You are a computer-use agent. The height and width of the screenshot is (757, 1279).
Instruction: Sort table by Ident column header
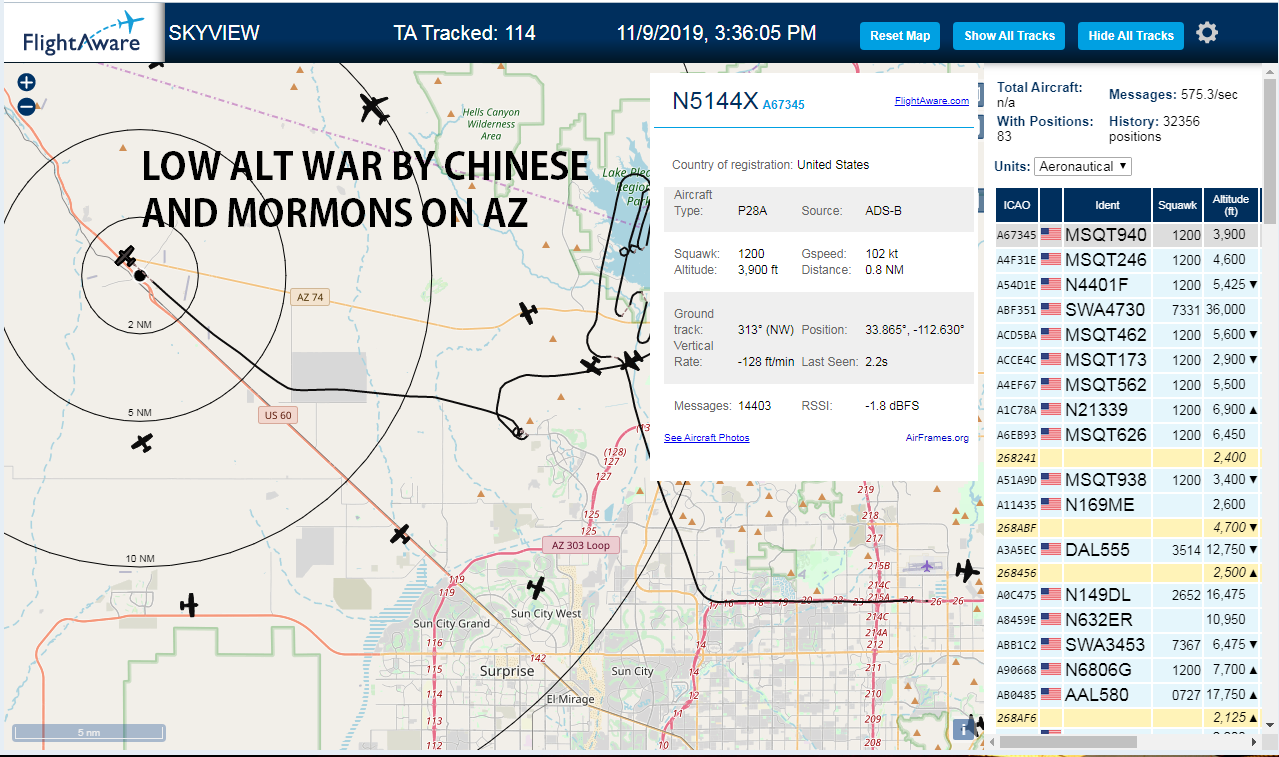pos(1107,205)
